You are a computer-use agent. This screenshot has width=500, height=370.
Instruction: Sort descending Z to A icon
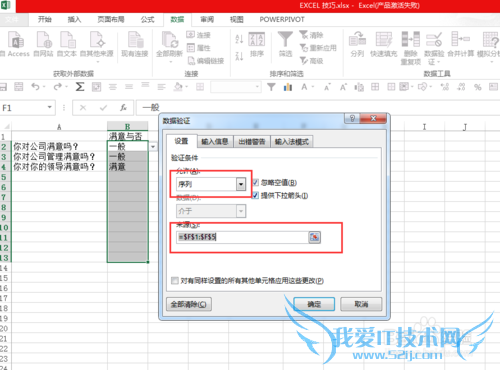coord(239,56)
